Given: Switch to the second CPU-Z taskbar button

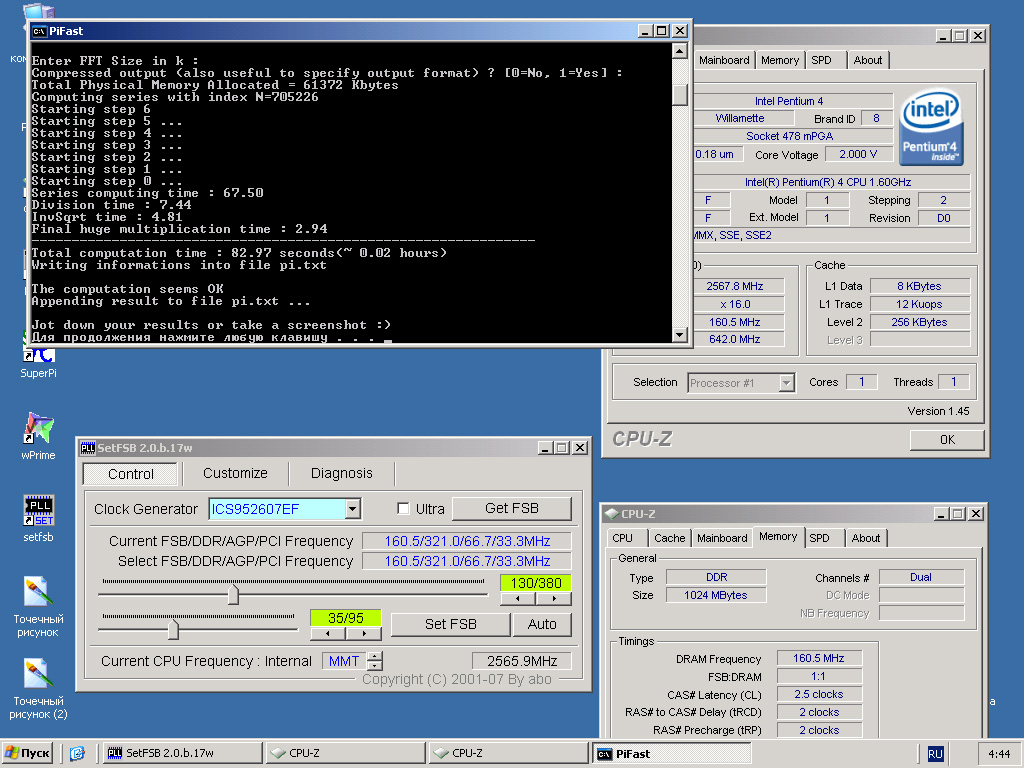Looking at the screenshot, I should pyautogui.click(x=509, y=753).
